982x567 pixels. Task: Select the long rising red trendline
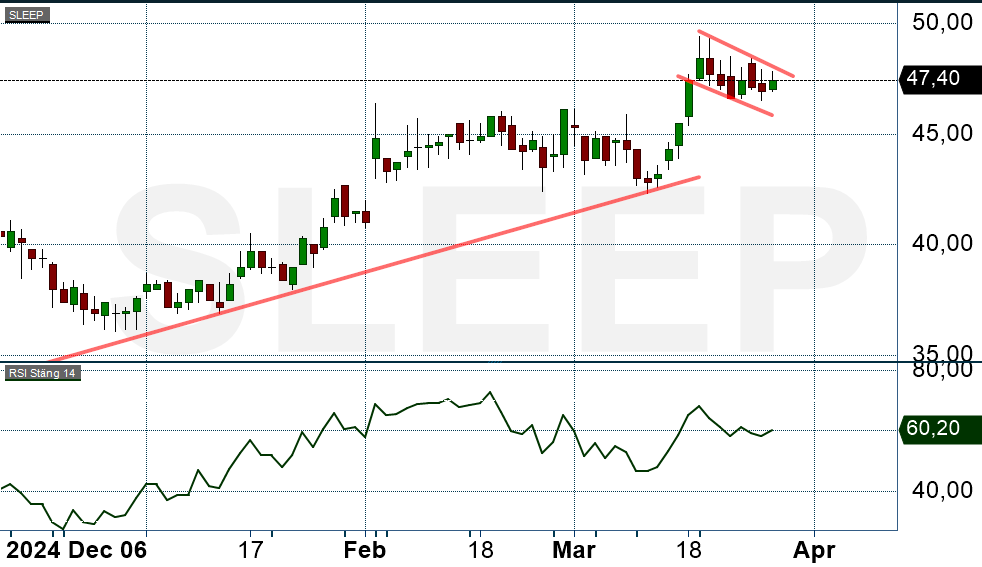(x=376, y=269)
